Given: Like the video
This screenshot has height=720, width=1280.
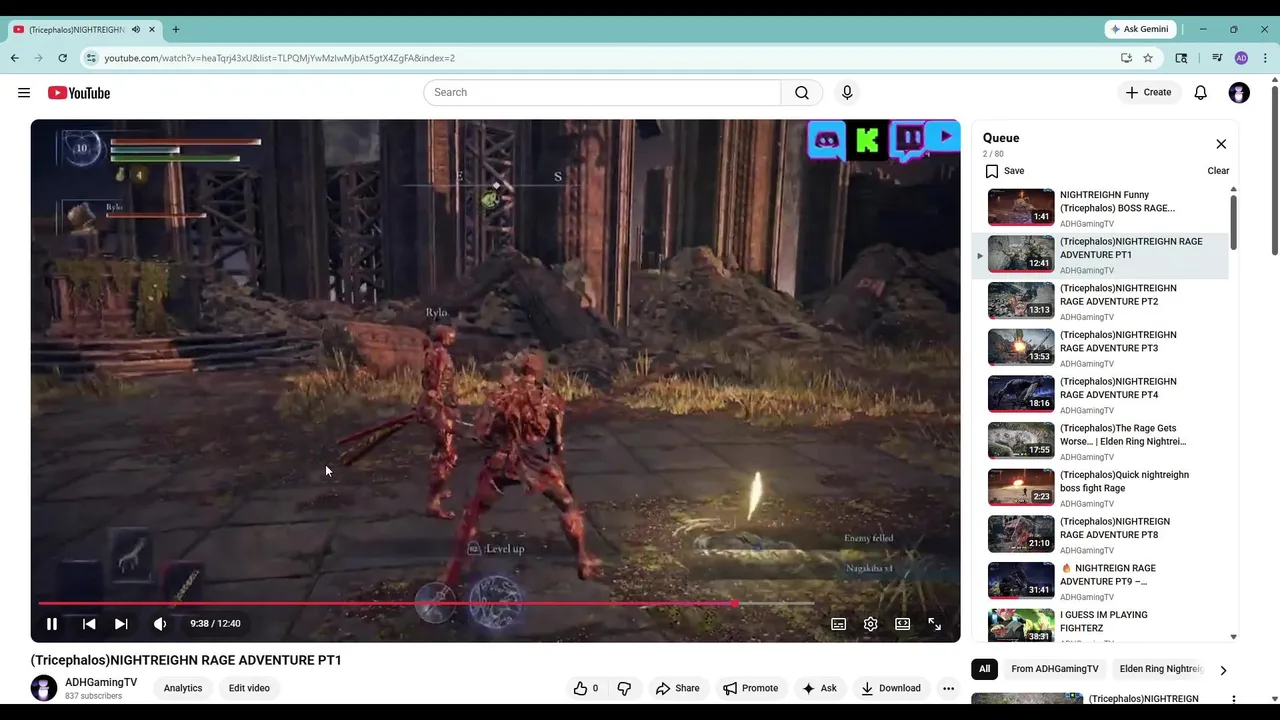Looking at the screenshot, I should click(586, 688).
